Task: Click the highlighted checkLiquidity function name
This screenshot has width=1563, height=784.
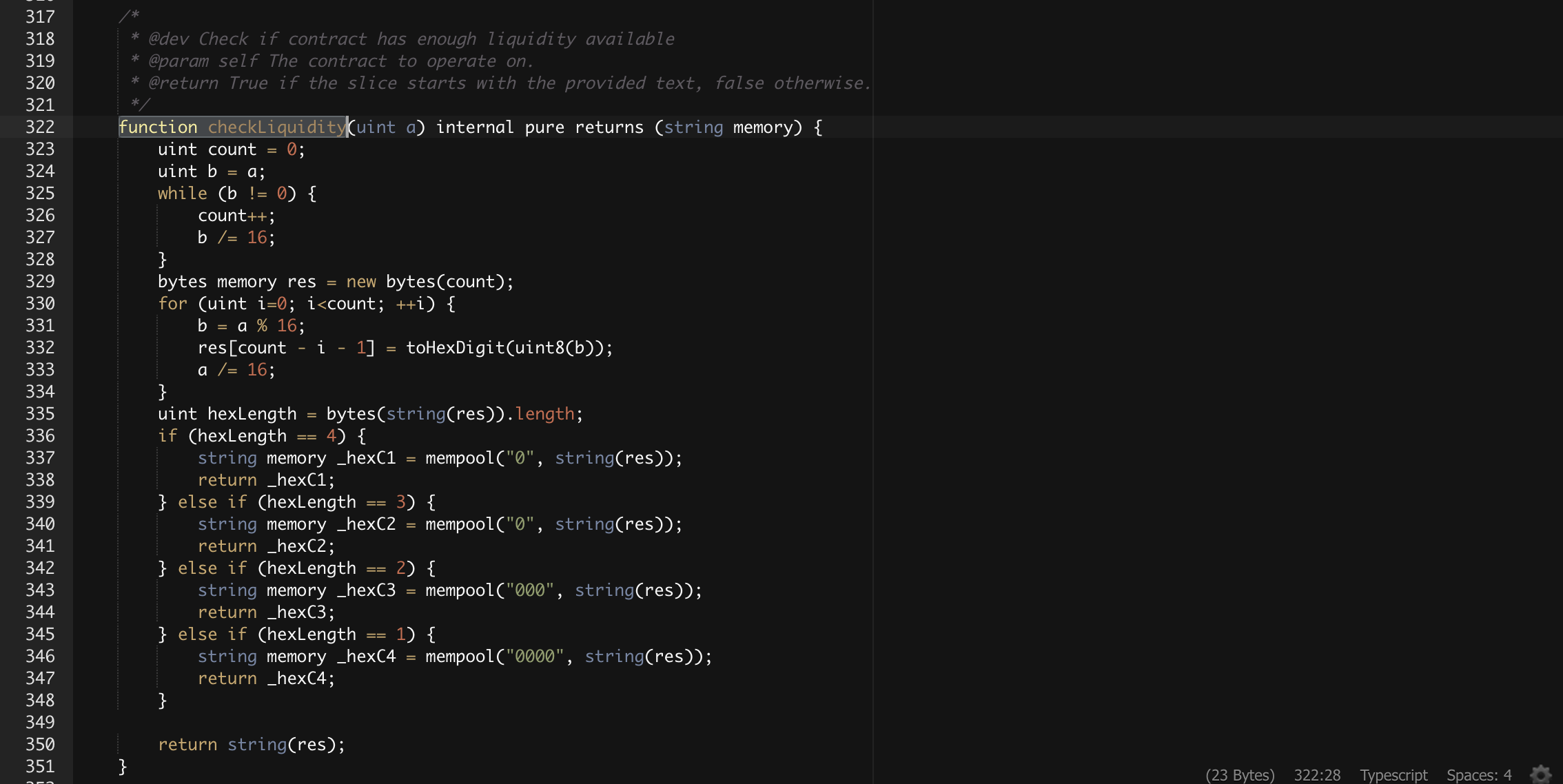Action: pos(276,127)
